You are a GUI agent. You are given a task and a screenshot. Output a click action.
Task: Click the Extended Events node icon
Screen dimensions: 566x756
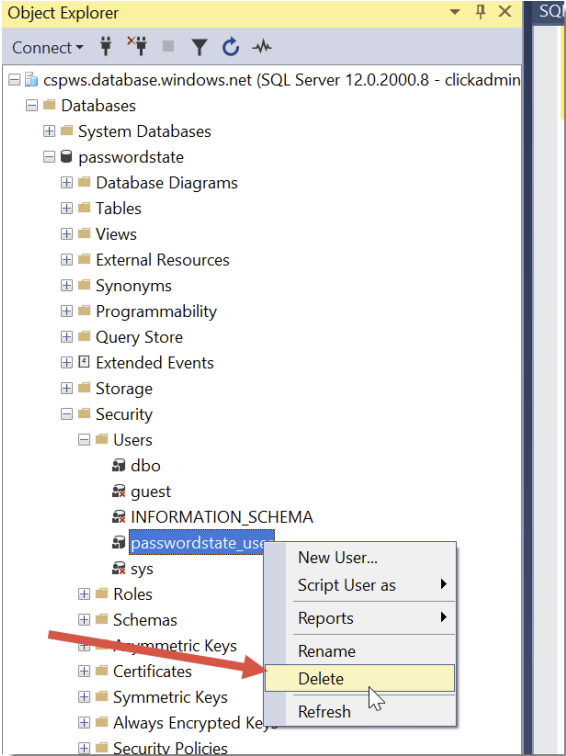pos(84,362)
